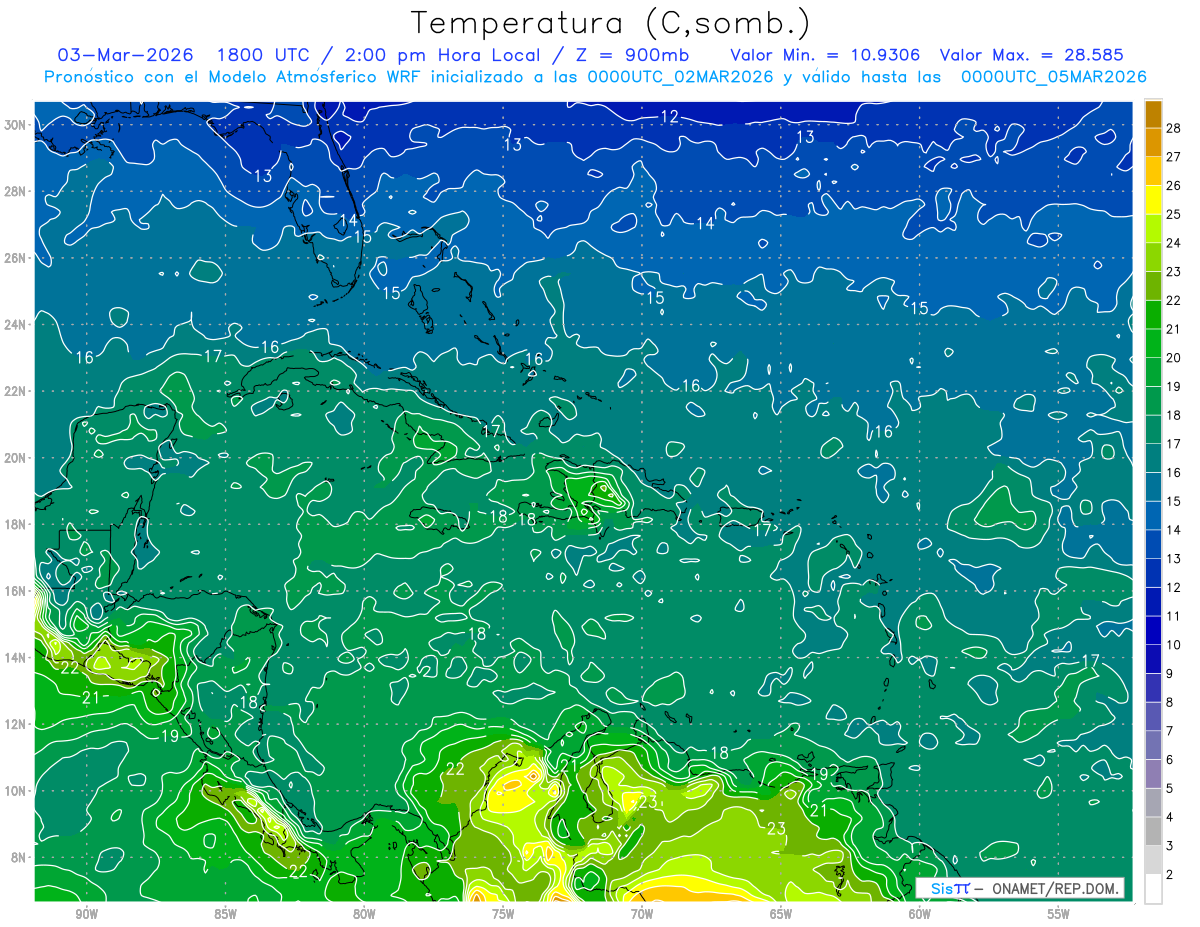Click the legend scale label '4'
Viewport: 1200px width, 927px height.
click(x=1169, y=817)
